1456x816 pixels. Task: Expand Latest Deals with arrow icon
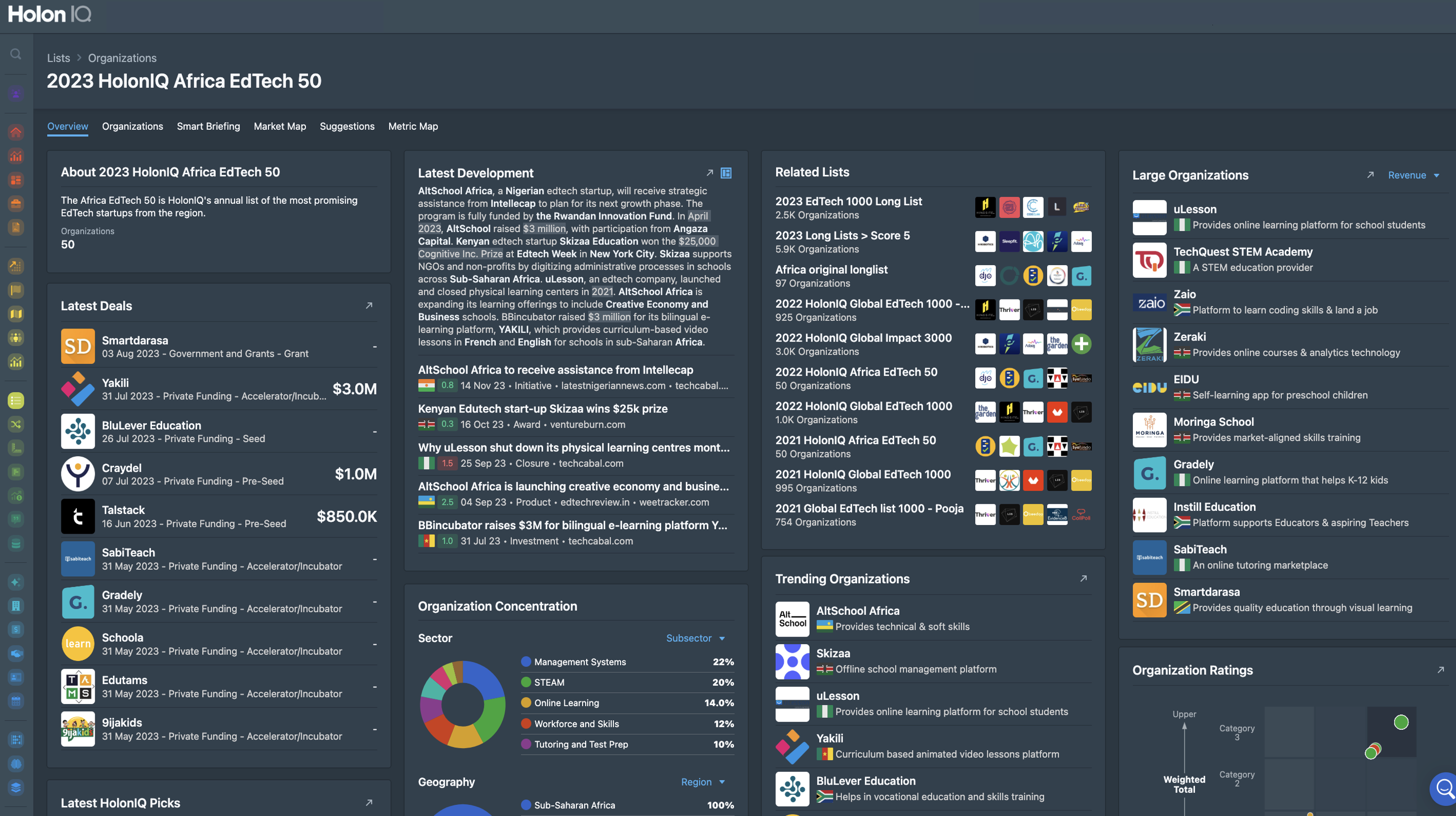click(369, 305)
